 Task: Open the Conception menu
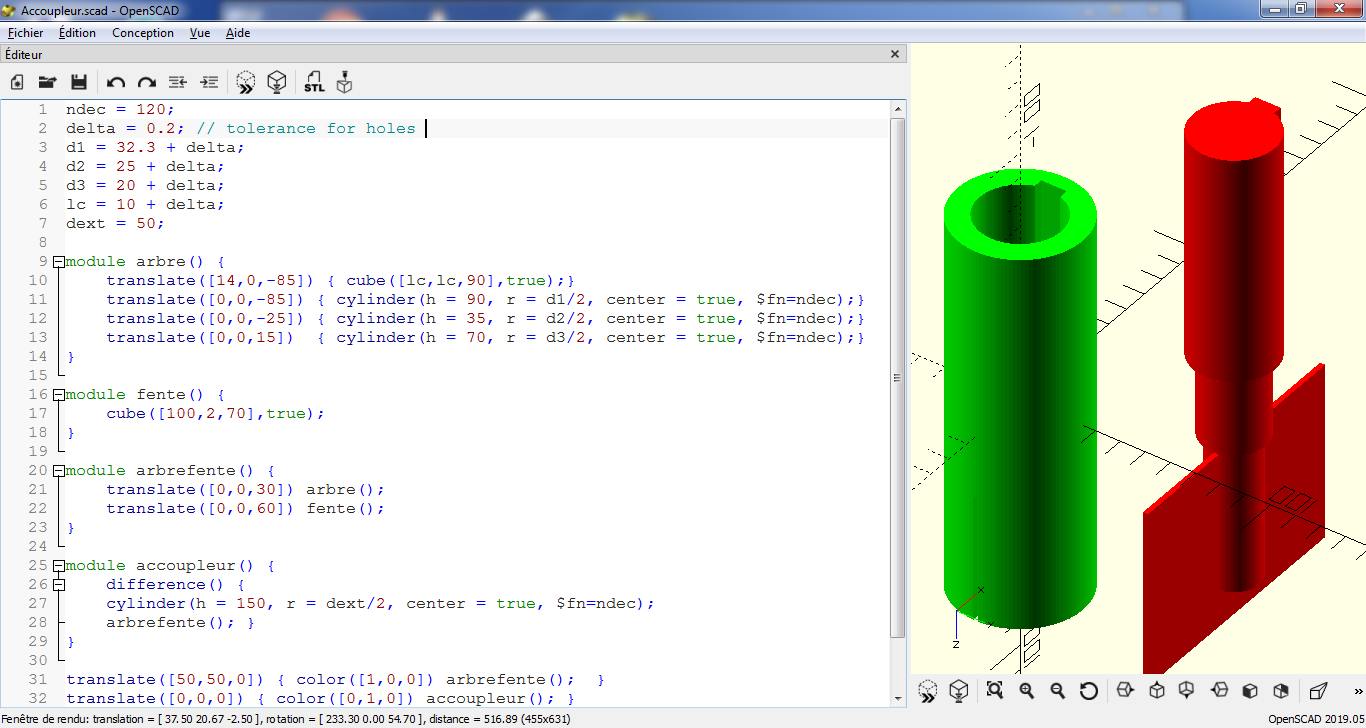(x=143, y=32)
